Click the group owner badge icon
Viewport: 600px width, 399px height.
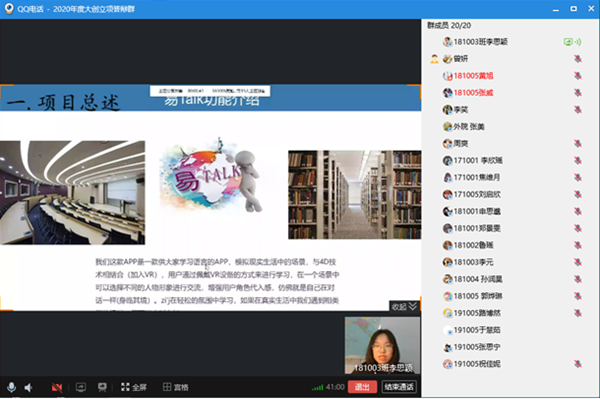point(434,59)
